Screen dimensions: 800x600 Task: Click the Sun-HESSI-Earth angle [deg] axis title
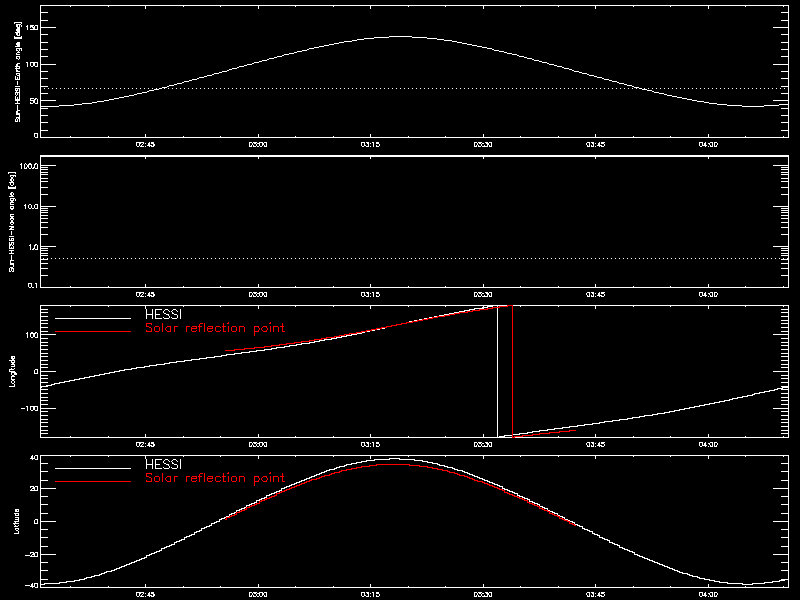(17, 72)
